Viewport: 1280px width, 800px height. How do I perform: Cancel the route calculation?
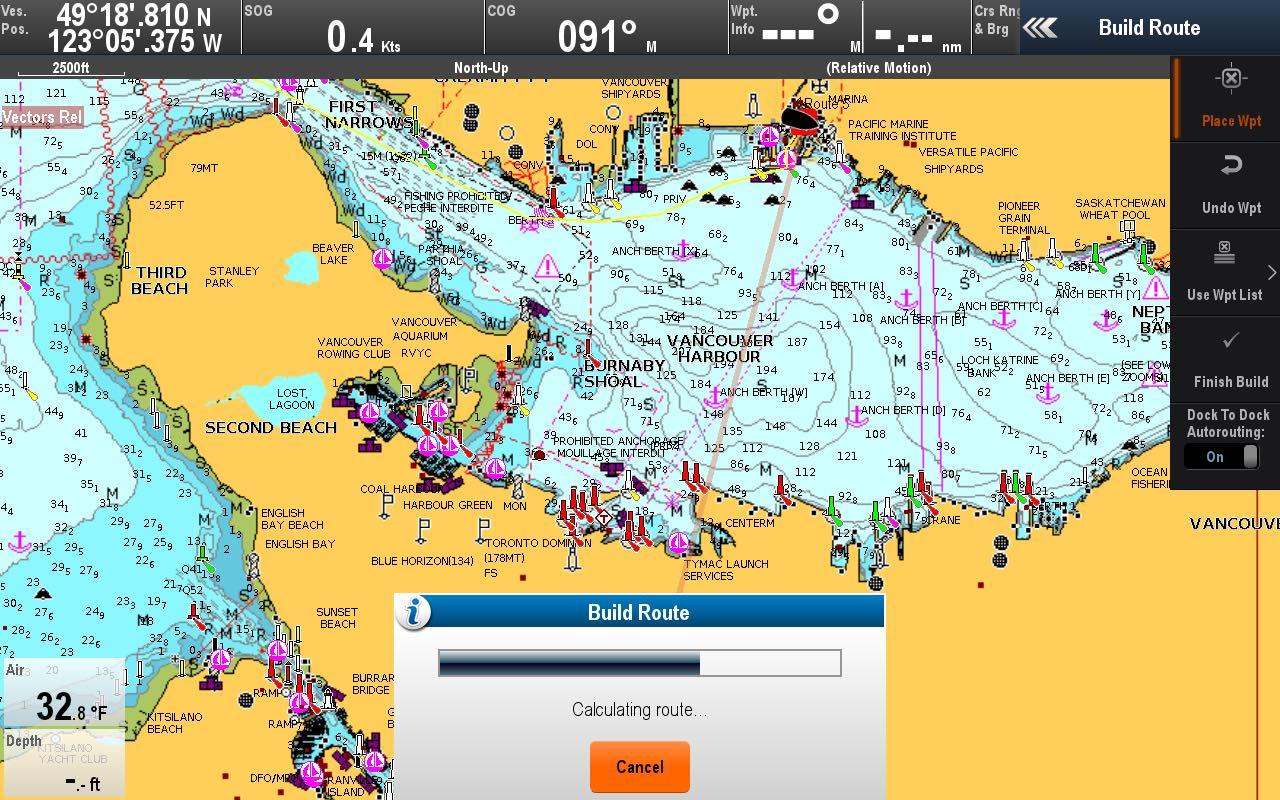tap(639, 767)
